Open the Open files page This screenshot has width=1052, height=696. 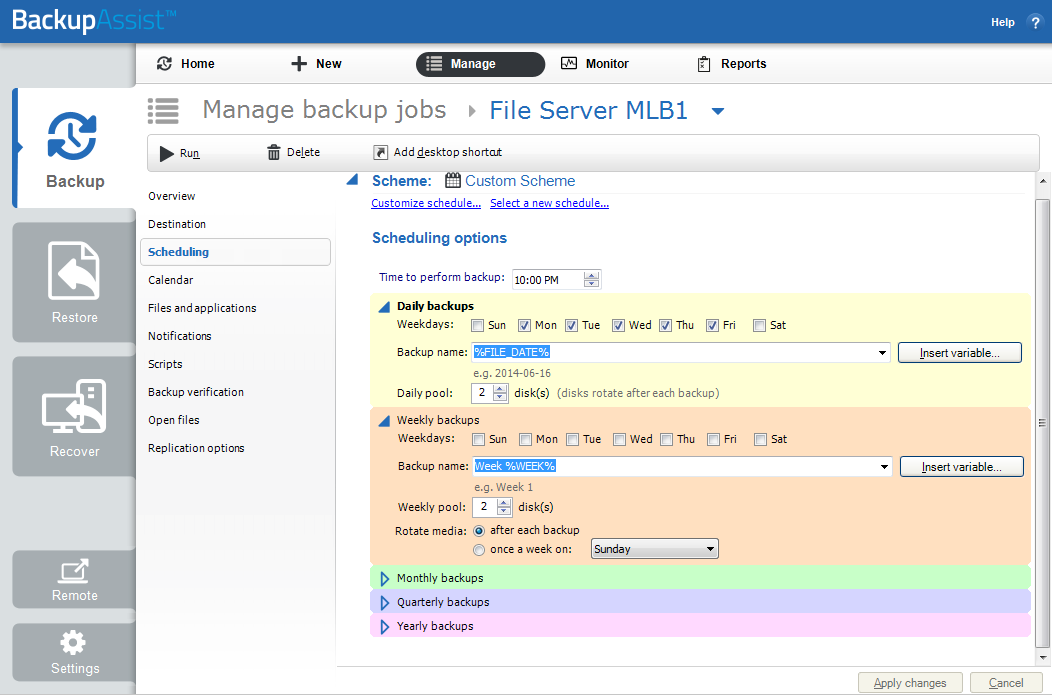pyautogui.click(x=174, y=420)
